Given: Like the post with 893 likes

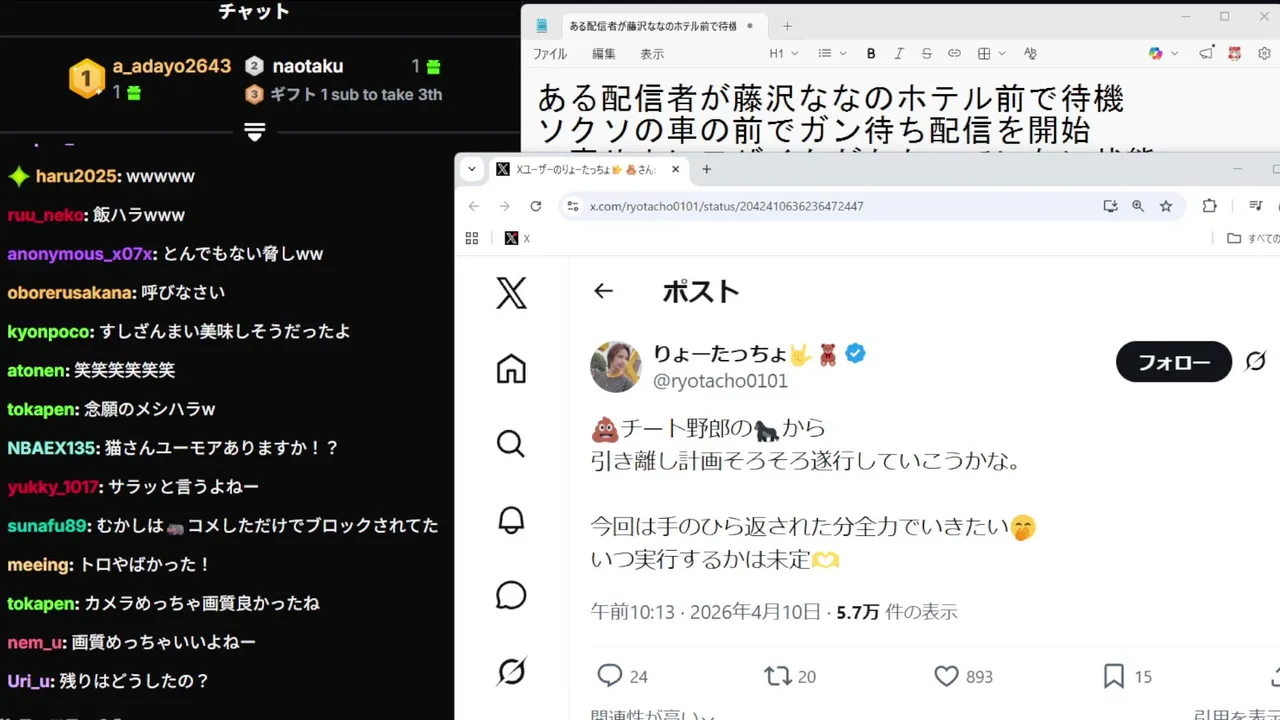Looking at the screenshot, I should pyautogui.click(x=963, y=677).
